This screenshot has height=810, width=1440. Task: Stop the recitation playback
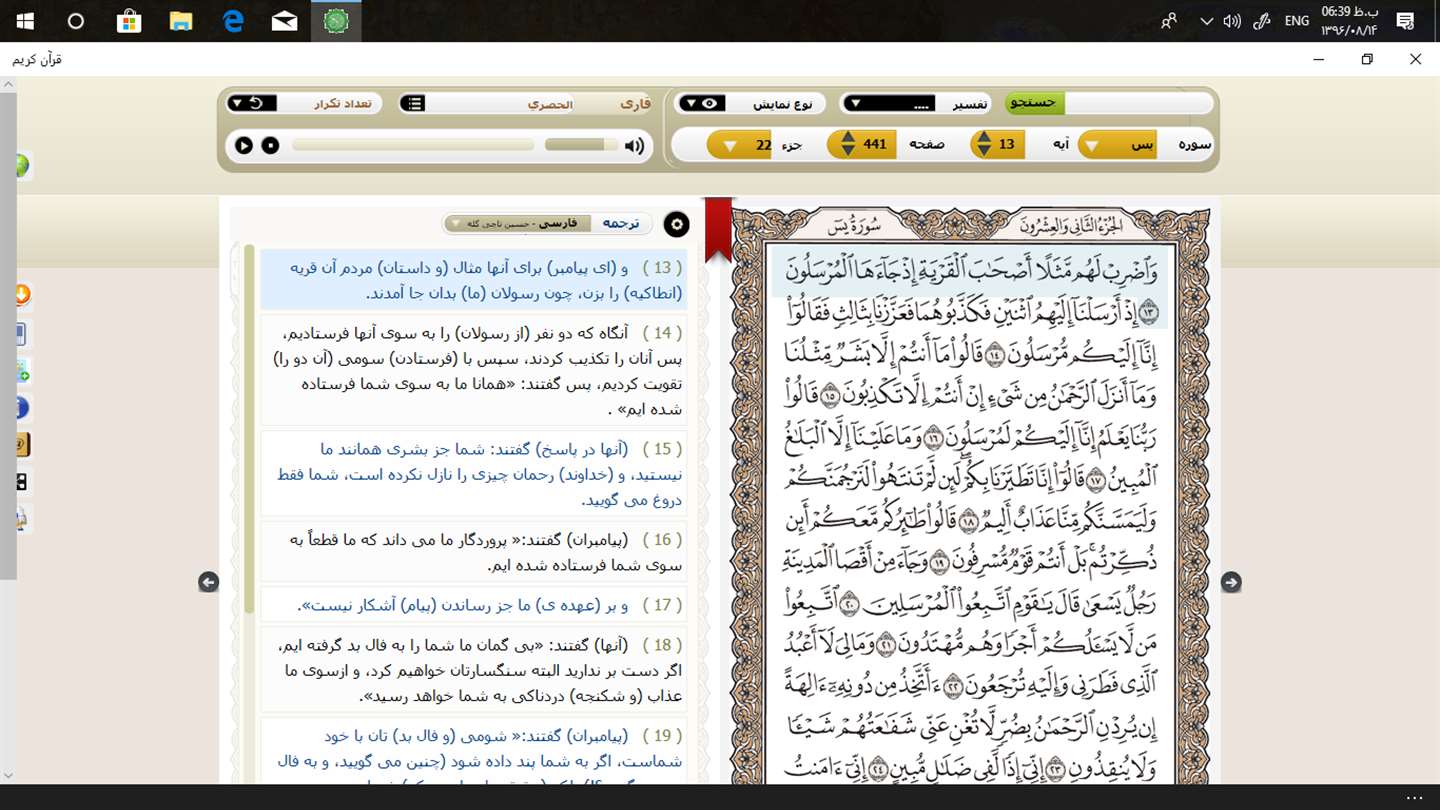(270, 146)
